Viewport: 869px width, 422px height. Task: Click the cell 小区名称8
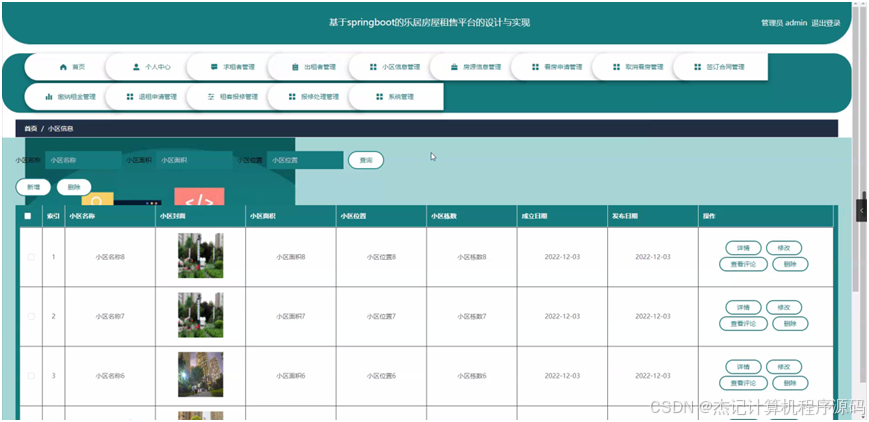tap(110, 257)
